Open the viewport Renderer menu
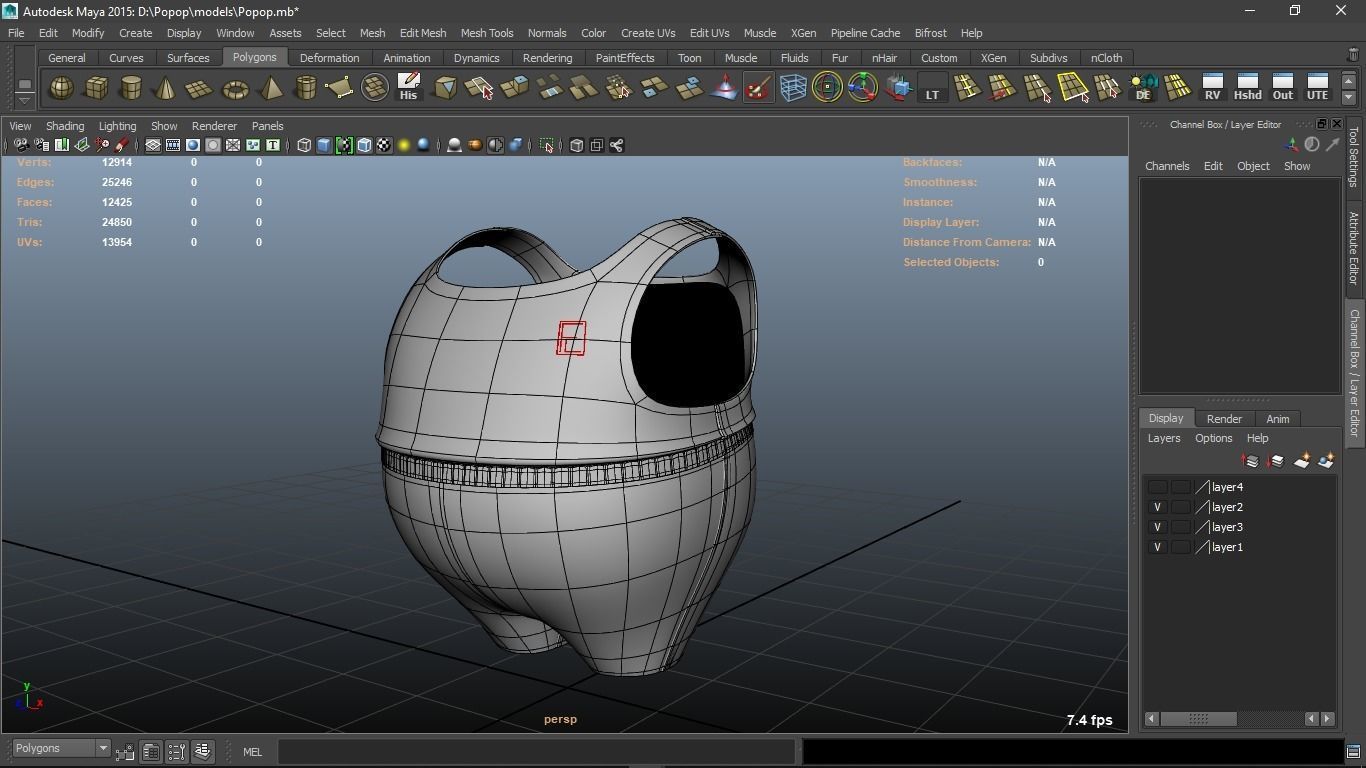Screen dimensions: 1366x768 coord(214,126)
